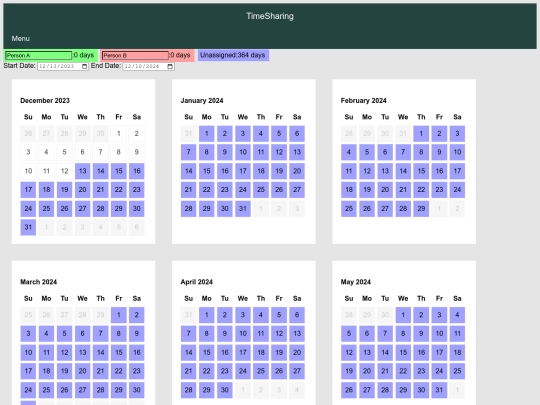
Task: Click the December 2023 month heading
Action: coord(45,101)
